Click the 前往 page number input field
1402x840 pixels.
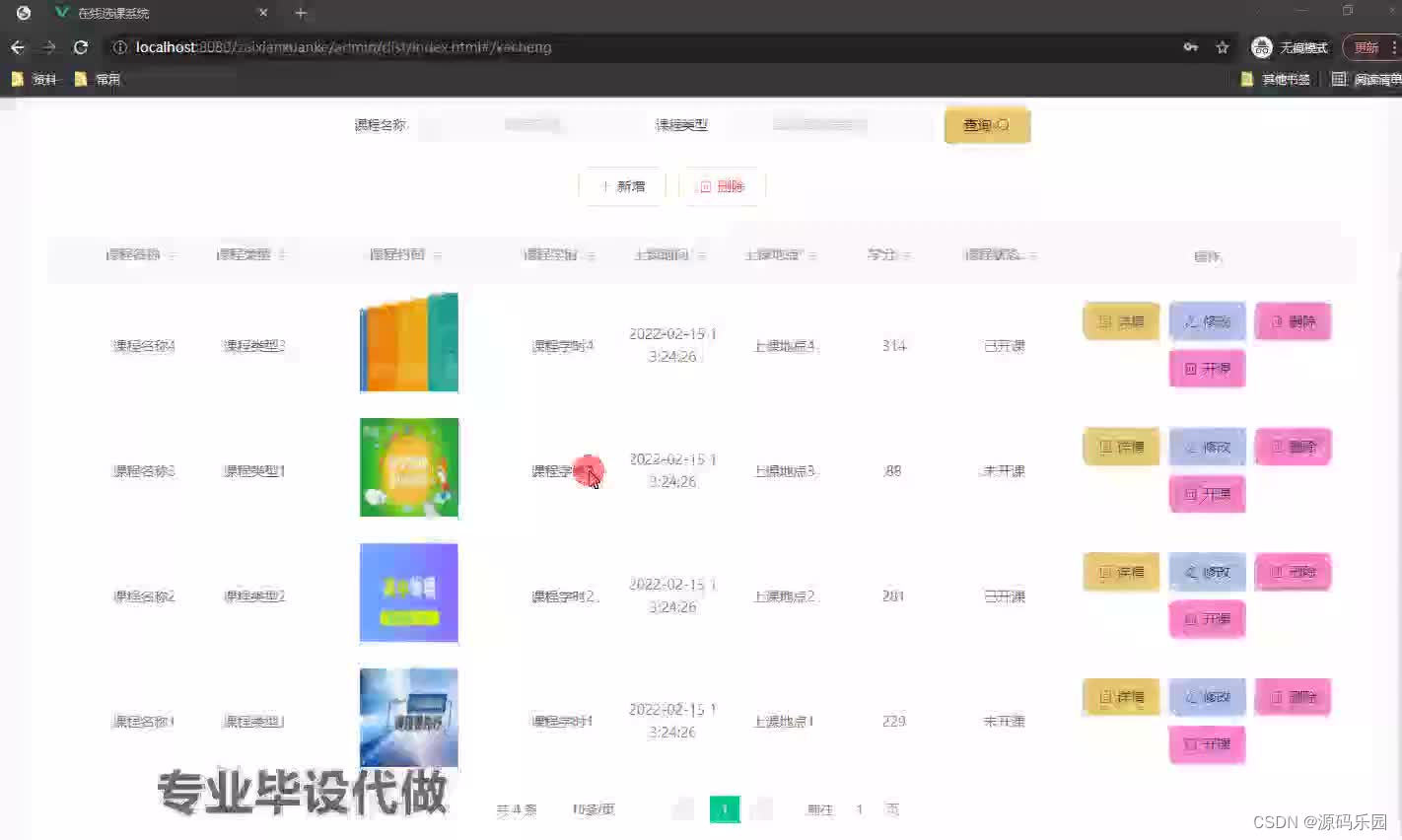859,808
